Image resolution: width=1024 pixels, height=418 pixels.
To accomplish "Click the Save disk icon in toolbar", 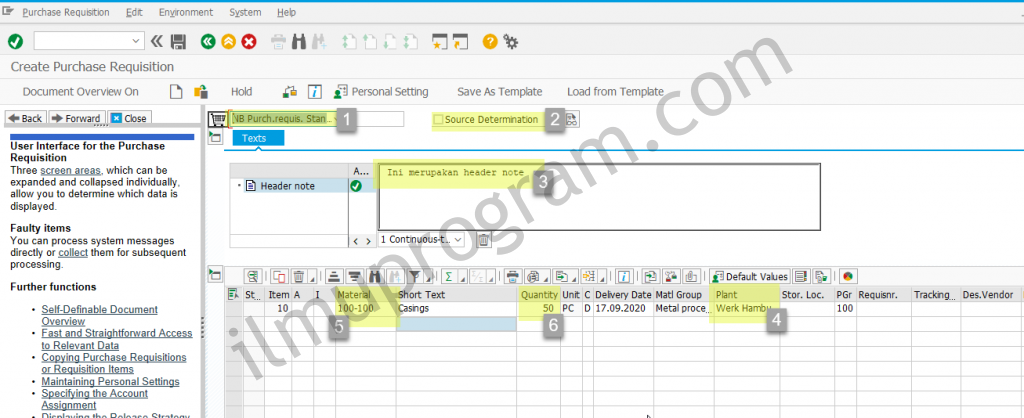I will [179, 41].
